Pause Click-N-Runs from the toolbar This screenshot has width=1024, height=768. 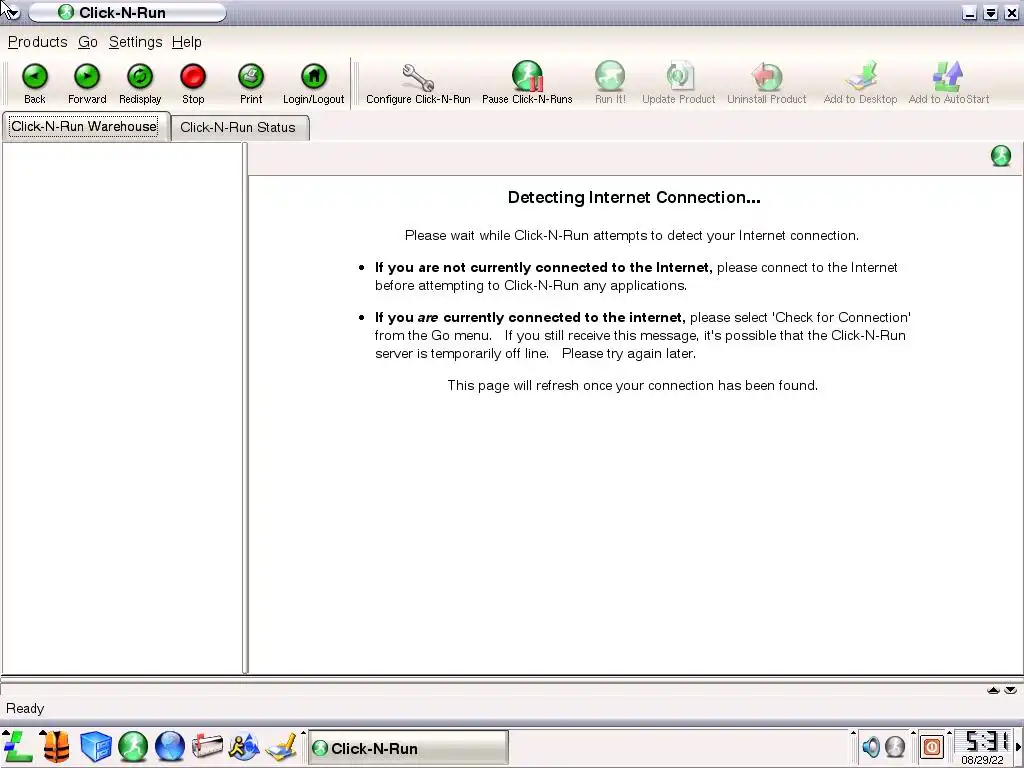pos(527,84)
